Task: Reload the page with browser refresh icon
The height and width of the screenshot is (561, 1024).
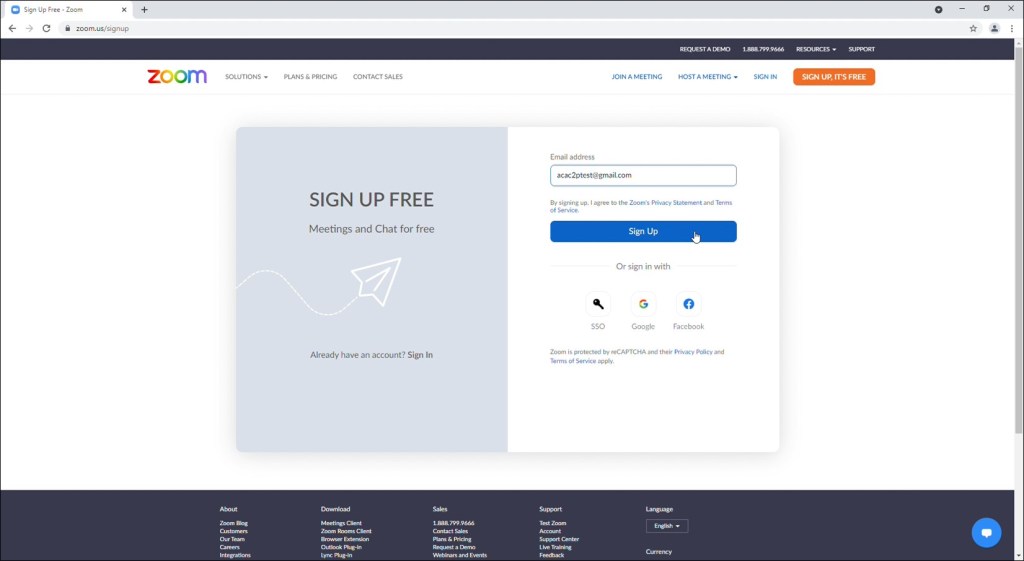Action: pyautogui.click(x=46, y=28)
